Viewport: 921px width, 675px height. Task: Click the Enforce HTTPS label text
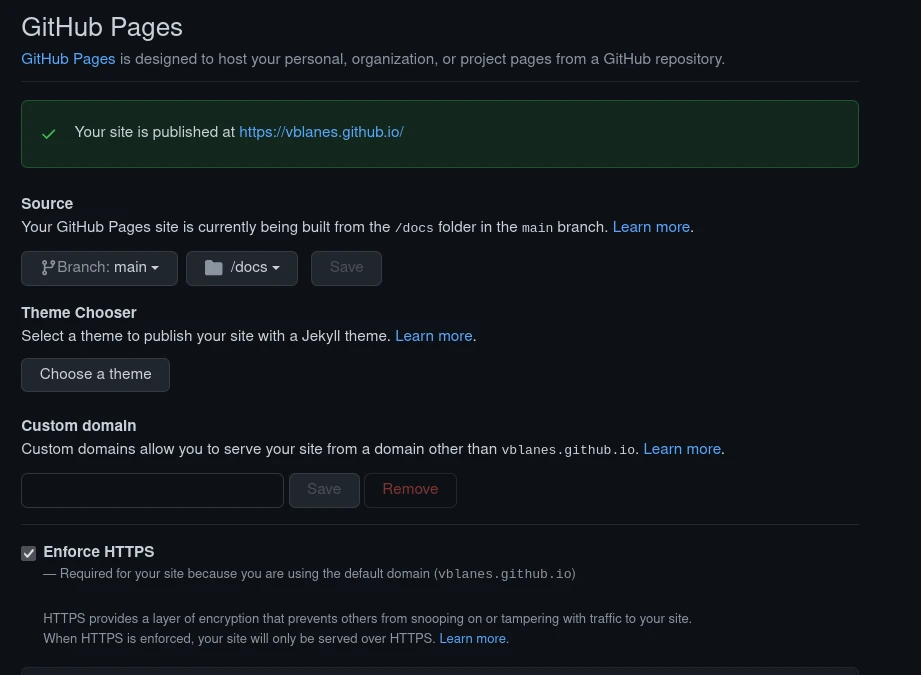click(x=99, y=552)
